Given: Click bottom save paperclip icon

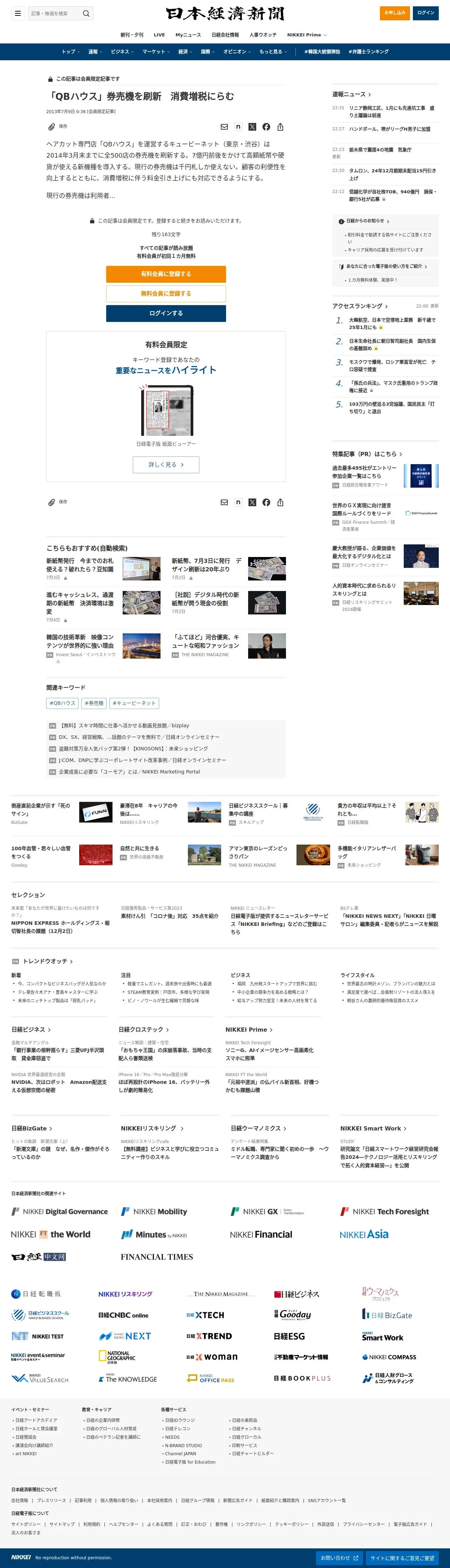Looking at the screenshot, I should point(52,502).
